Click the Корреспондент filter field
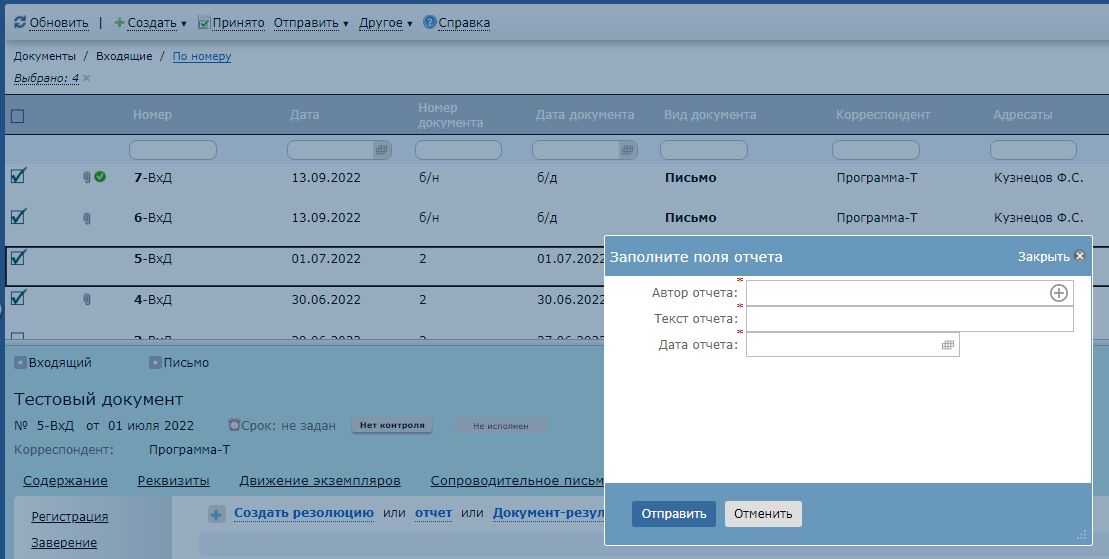 [x=876, y=150]
